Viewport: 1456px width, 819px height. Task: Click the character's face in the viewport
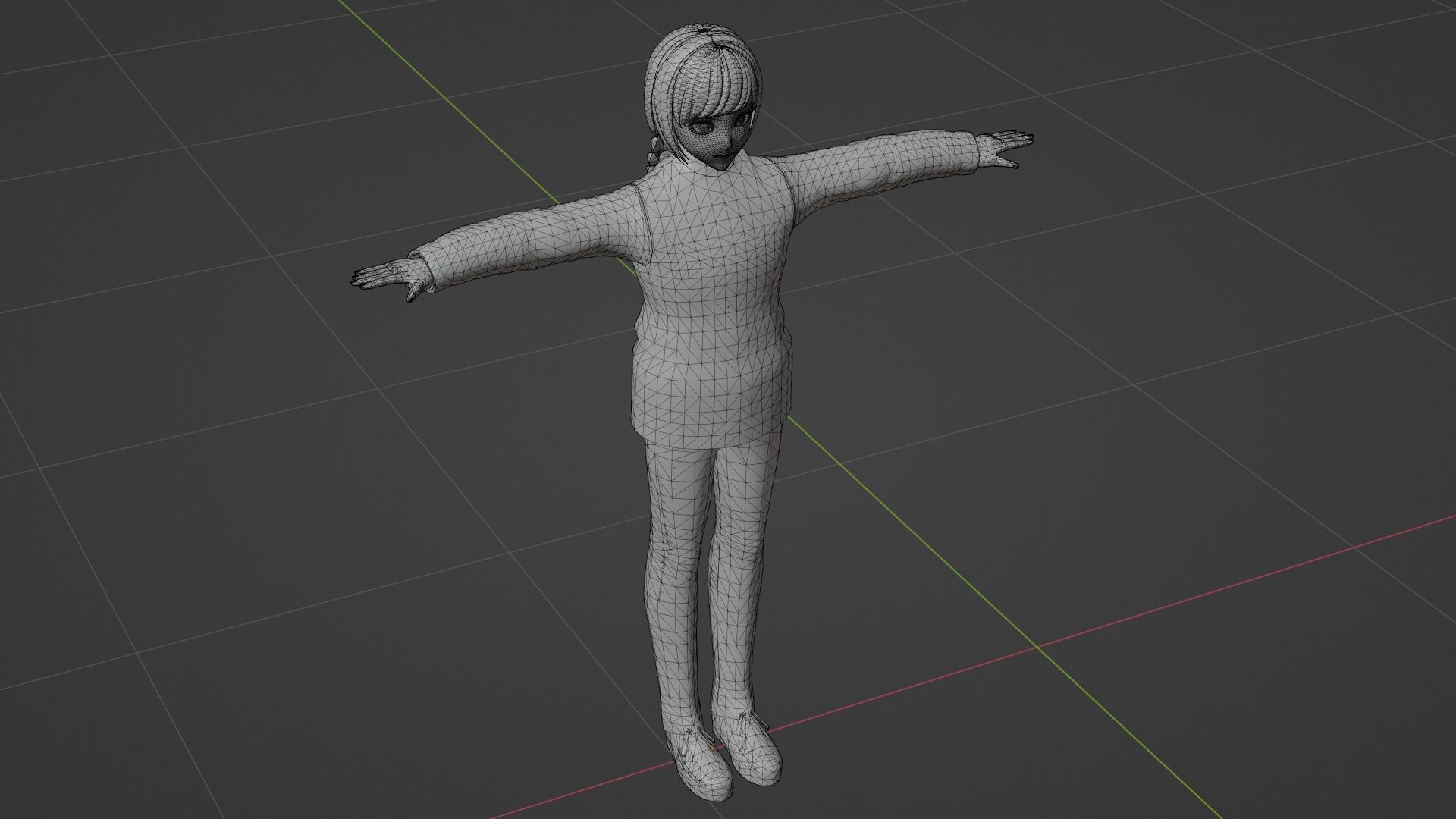click(x=715, y=140)
